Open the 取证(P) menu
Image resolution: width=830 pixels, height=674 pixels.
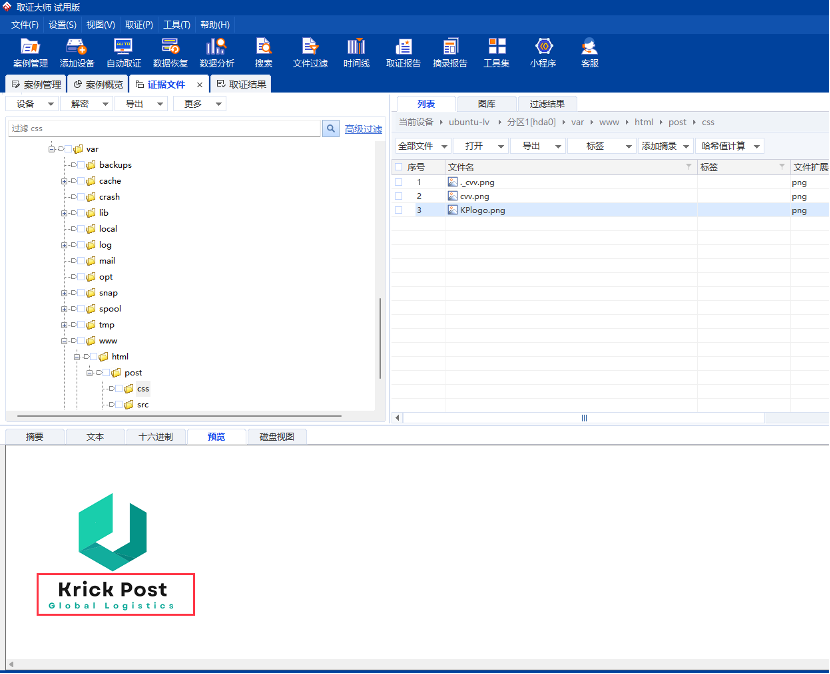coord(139,24)
